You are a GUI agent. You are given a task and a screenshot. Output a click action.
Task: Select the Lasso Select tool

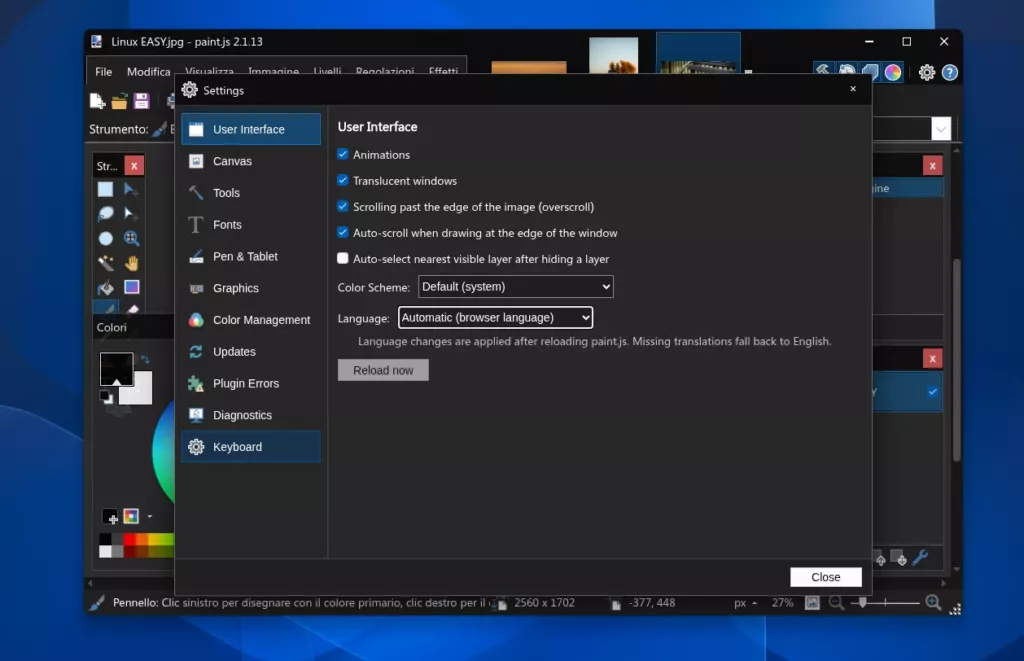(105, 214)
